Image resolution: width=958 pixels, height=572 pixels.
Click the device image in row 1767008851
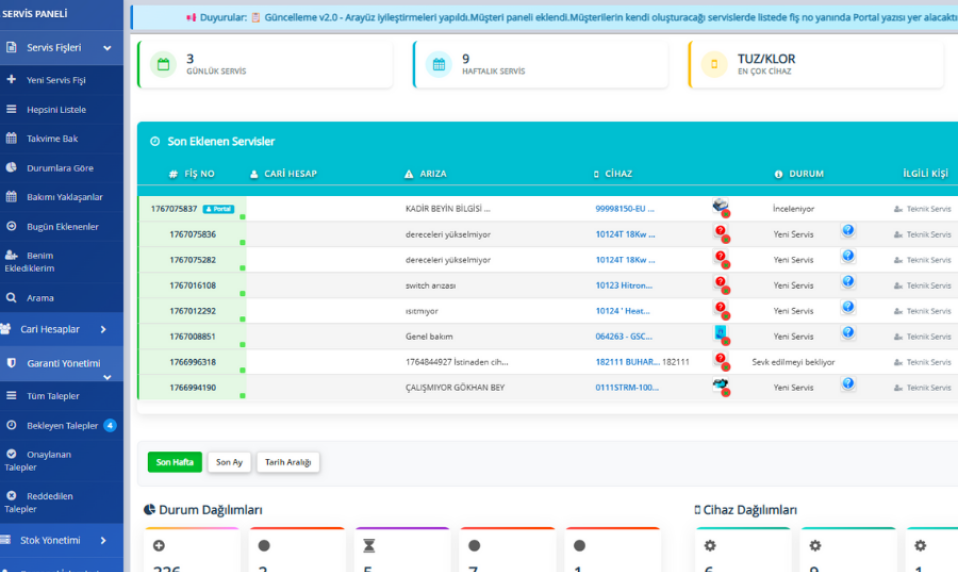pos(720,333)
